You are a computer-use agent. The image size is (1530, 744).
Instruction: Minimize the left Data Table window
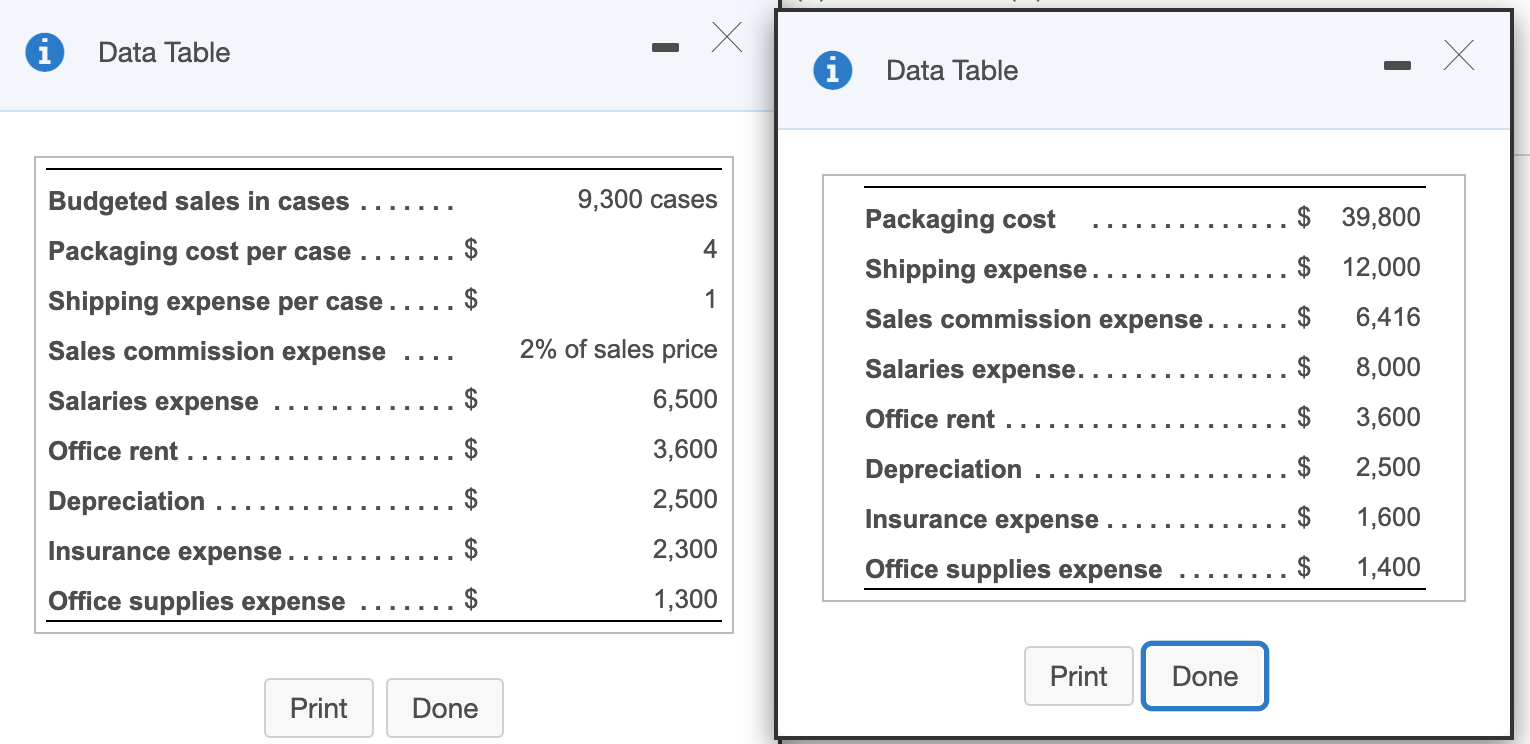pos(665,46)
